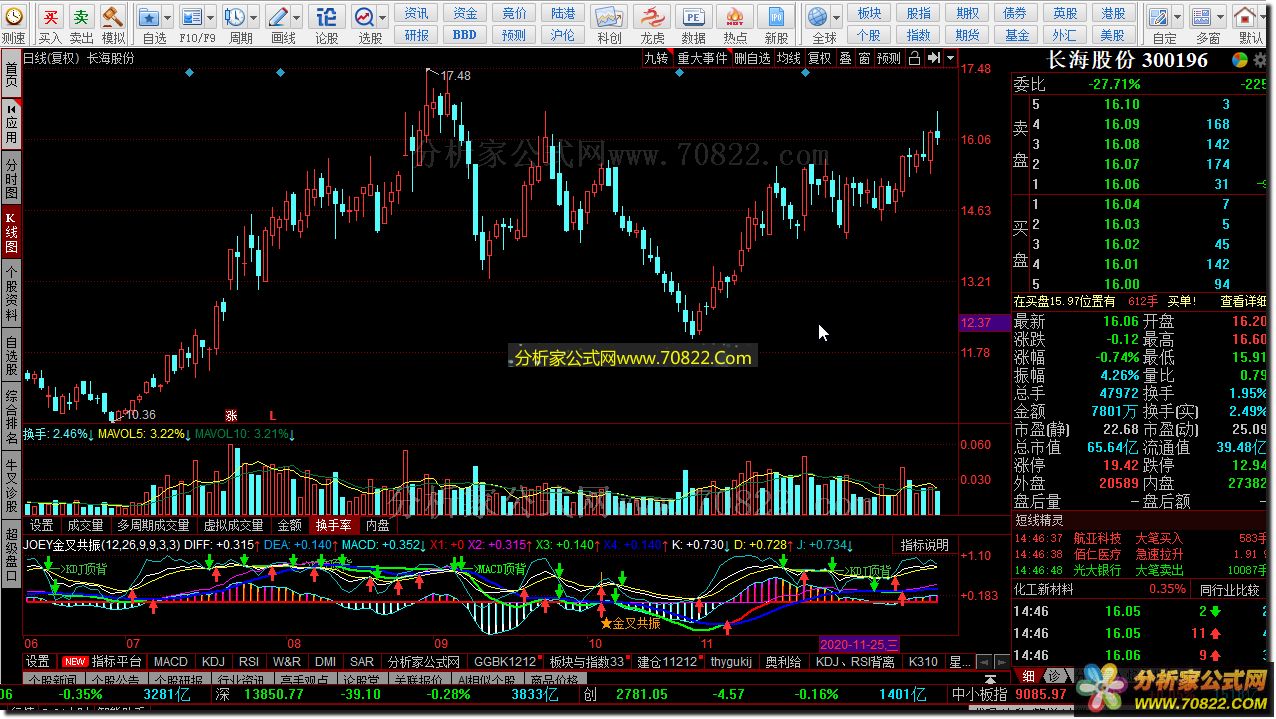Toggle 九转 indicator

click(656, 58)
